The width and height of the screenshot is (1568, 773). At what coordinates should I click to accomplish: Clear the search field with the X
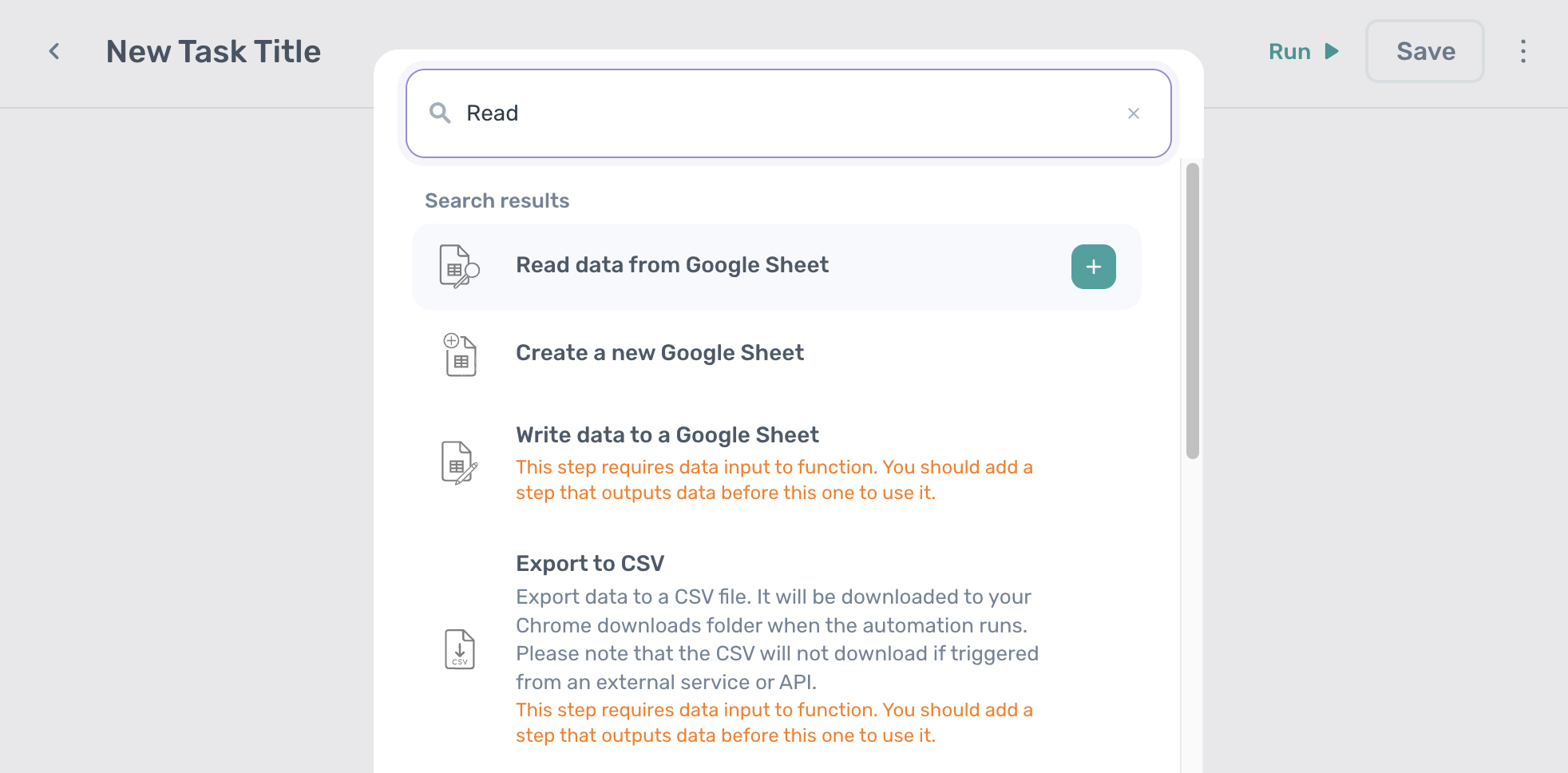click(1134, 113)
